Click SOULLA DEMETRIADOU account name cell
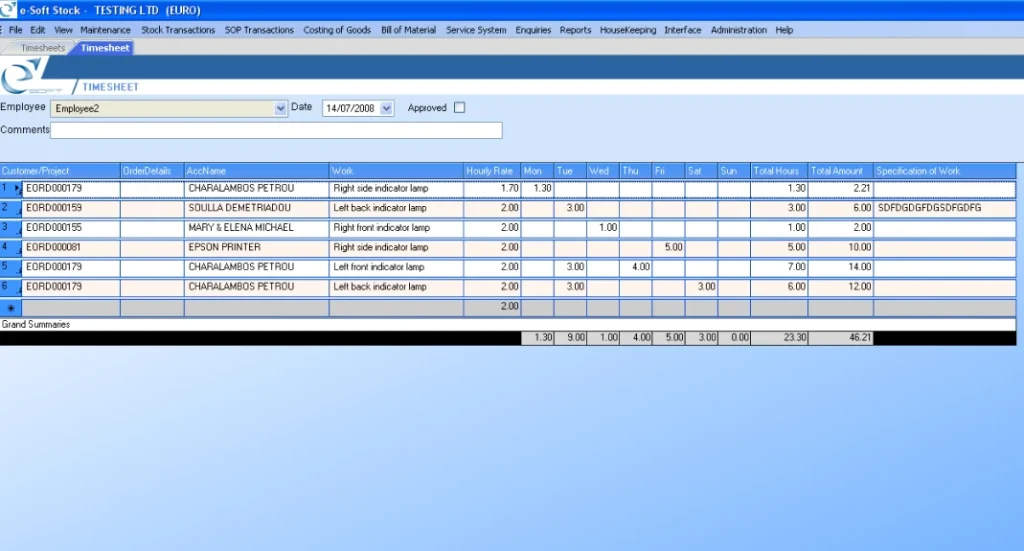The image size is (1024, 551). 257,208
